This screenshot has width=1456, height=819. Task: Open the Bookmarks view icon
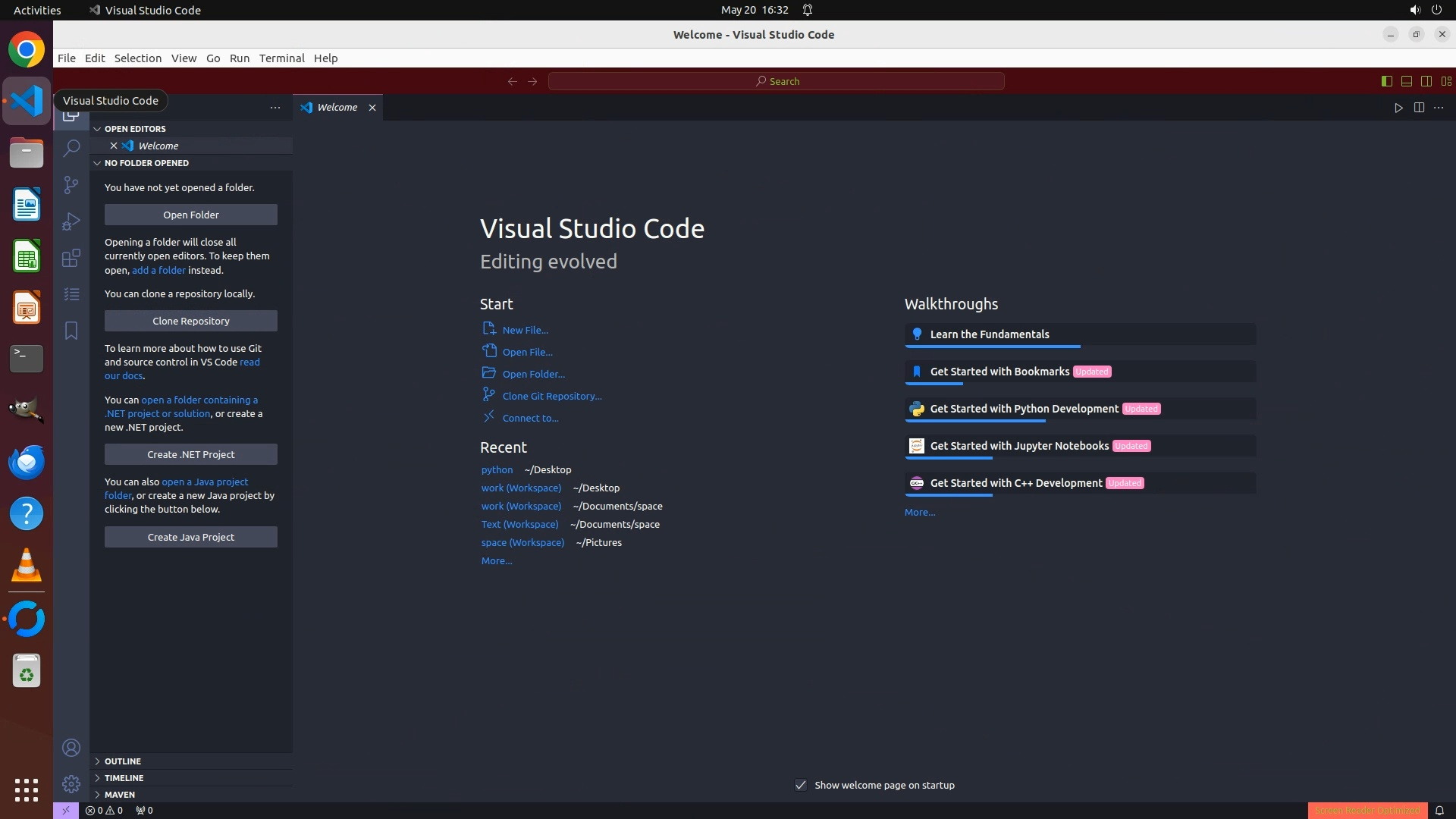click(x=71, y=331)
